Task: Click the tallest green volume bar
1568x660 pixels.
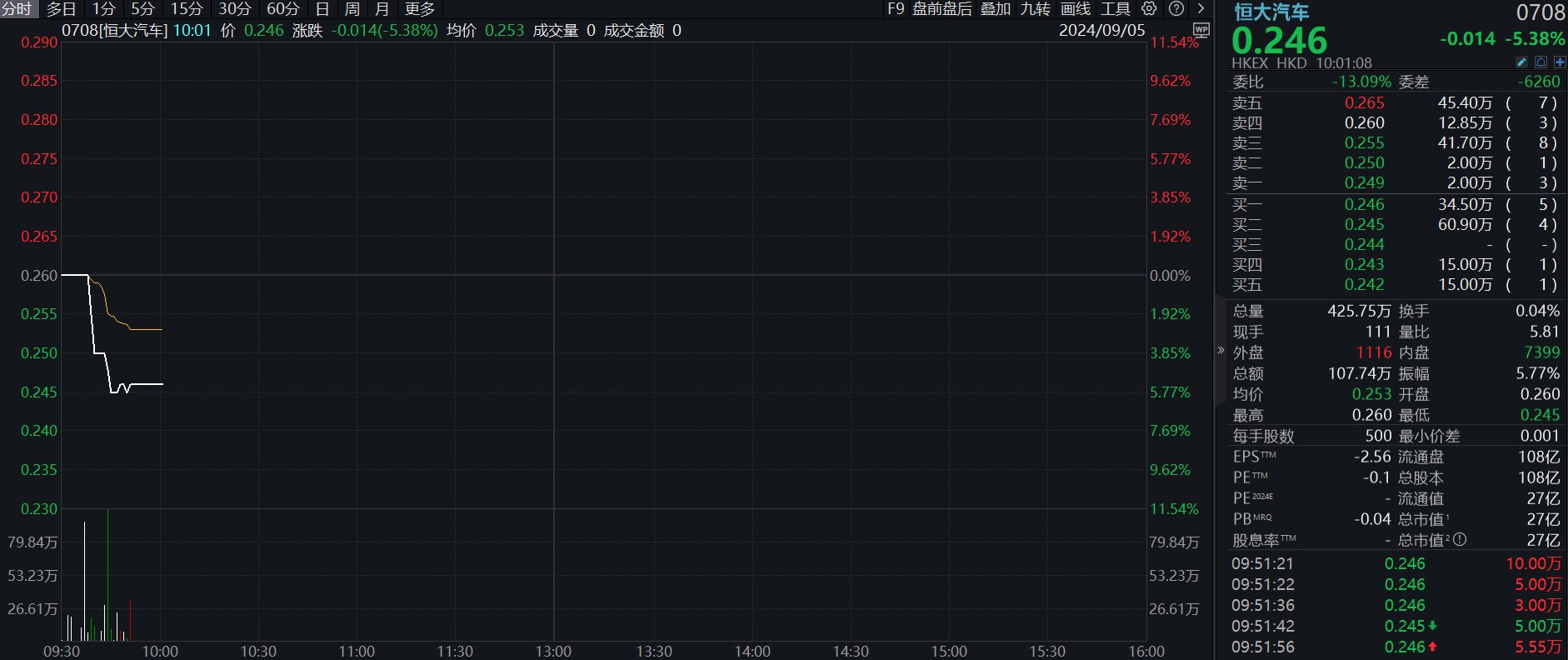Action: (x=107, y=575)
